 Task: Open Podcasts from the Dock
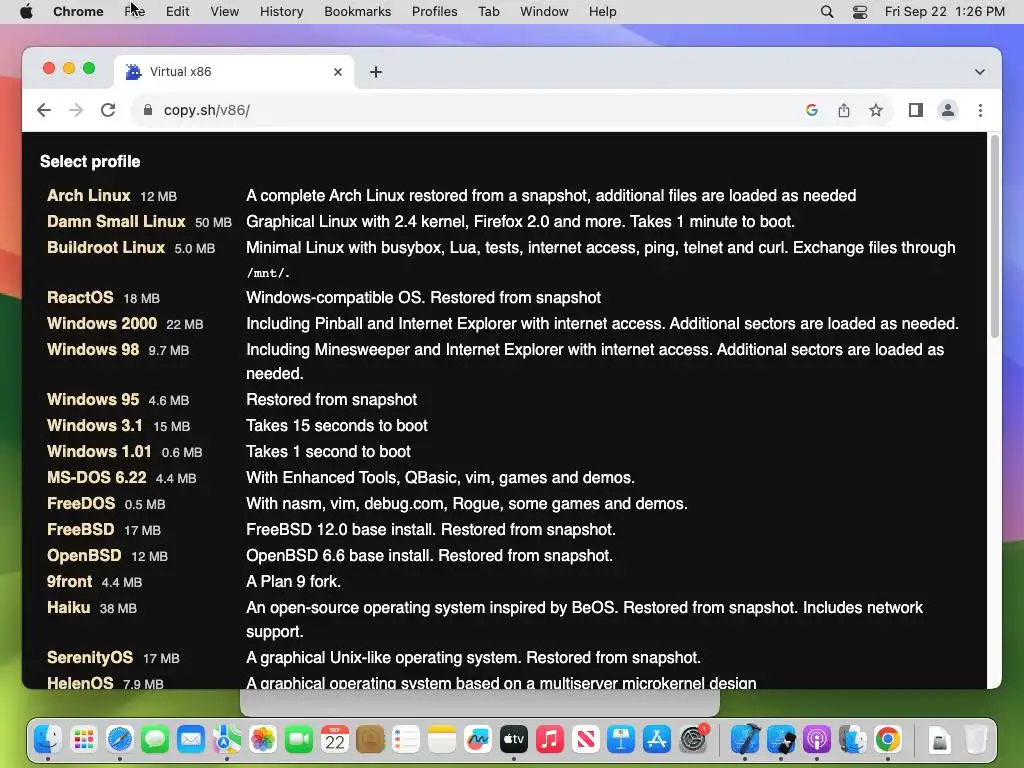tap(816, 739)
